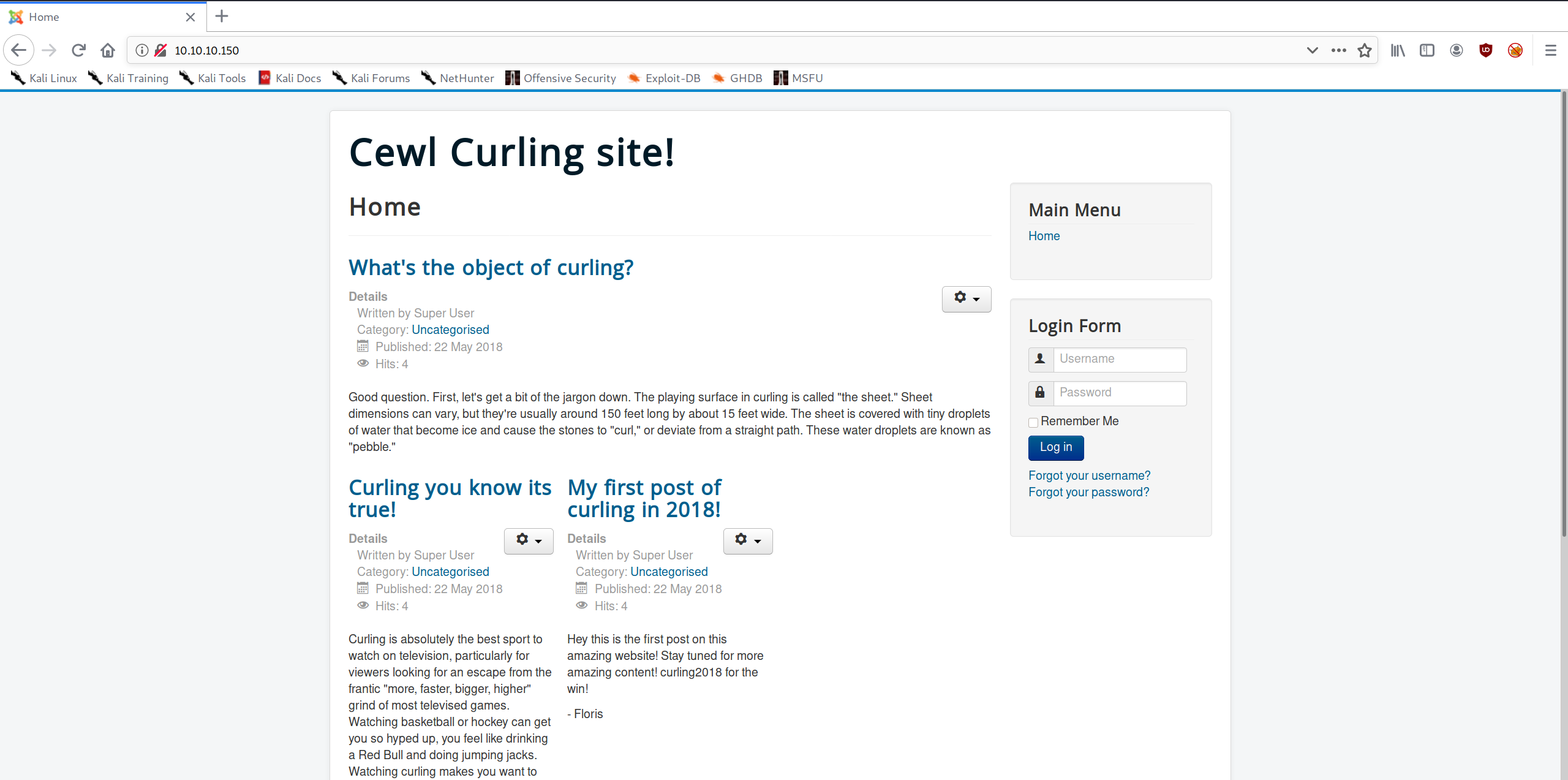This screenshot has width=1568, height=780.
Task: Show the Library icon in toolbar
Action: (x=1398, y=50)
